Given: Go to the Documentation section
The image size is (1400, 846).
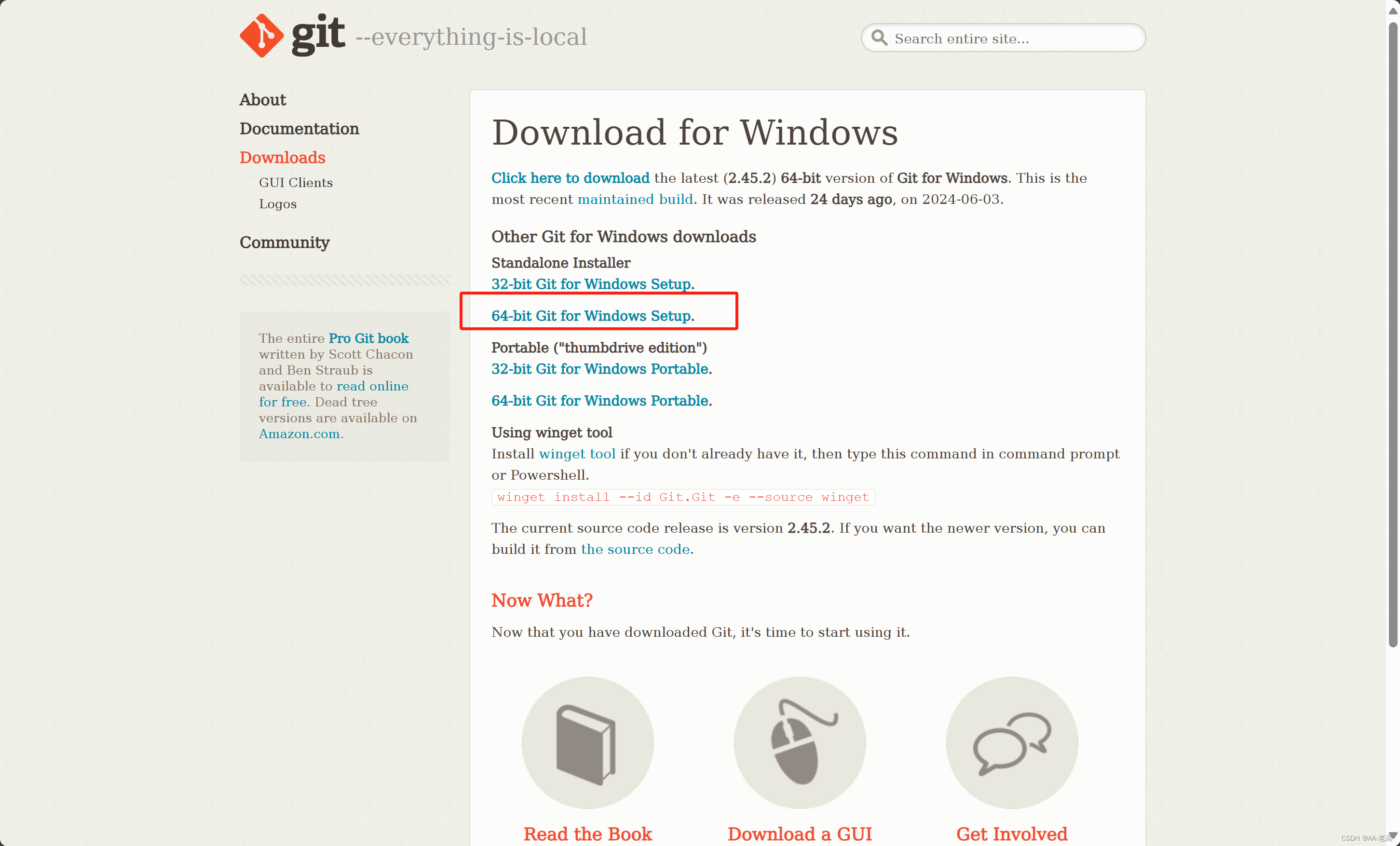Looking at the screenshot, I should (299, 128).
